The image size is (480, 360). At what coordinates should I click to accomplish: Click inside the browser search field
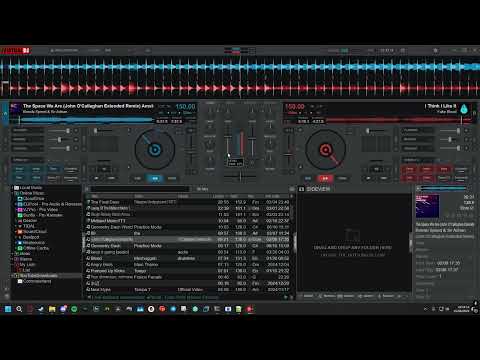(x=140, y=189)
